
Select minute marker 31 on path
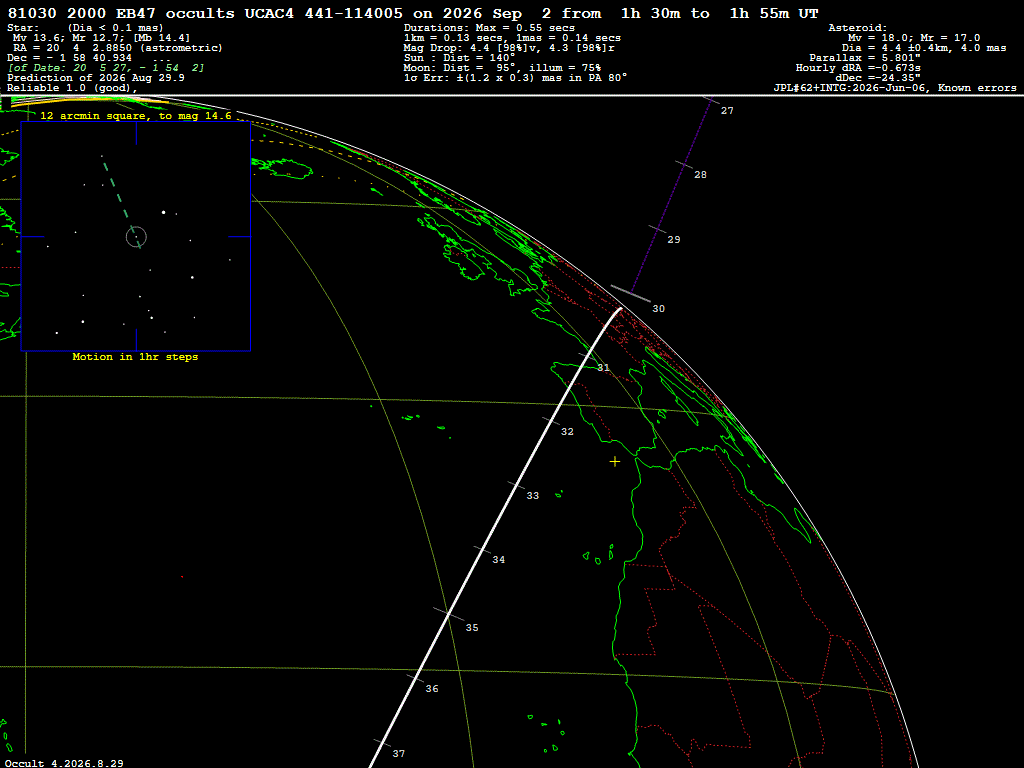603,368
